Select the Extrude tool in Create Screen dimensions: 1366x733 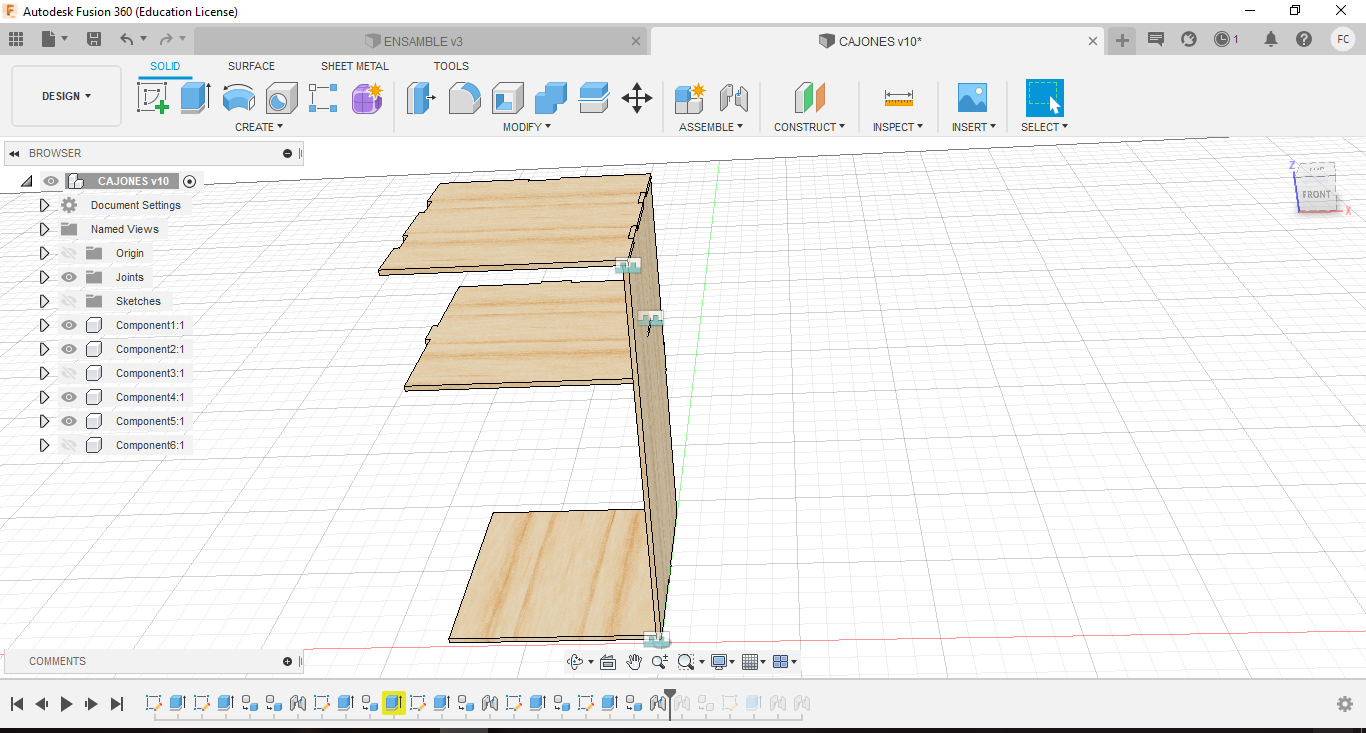[195, 98]
